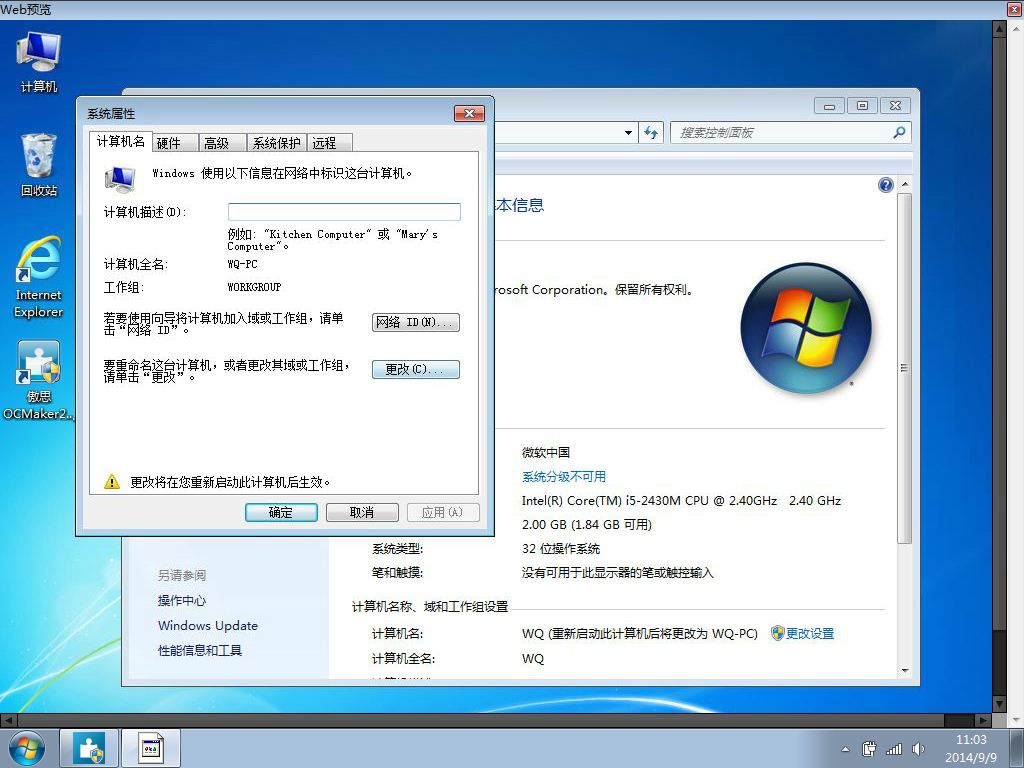Open the 更改设置 link
1024x768 pixels.
(x=809, y=633)
